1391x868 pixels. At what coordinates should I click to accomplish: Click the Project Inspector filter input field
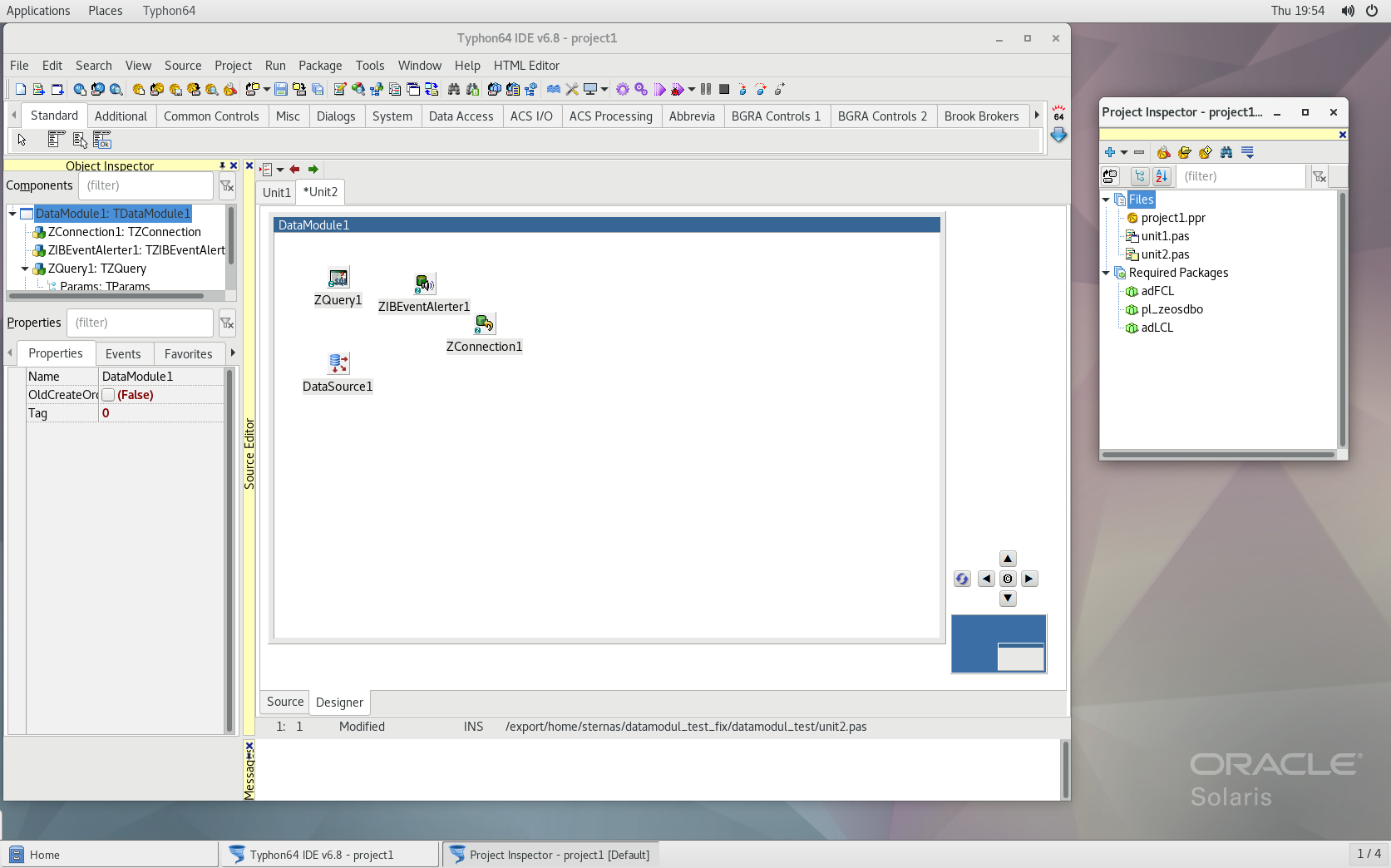[x=1242, y=176]
